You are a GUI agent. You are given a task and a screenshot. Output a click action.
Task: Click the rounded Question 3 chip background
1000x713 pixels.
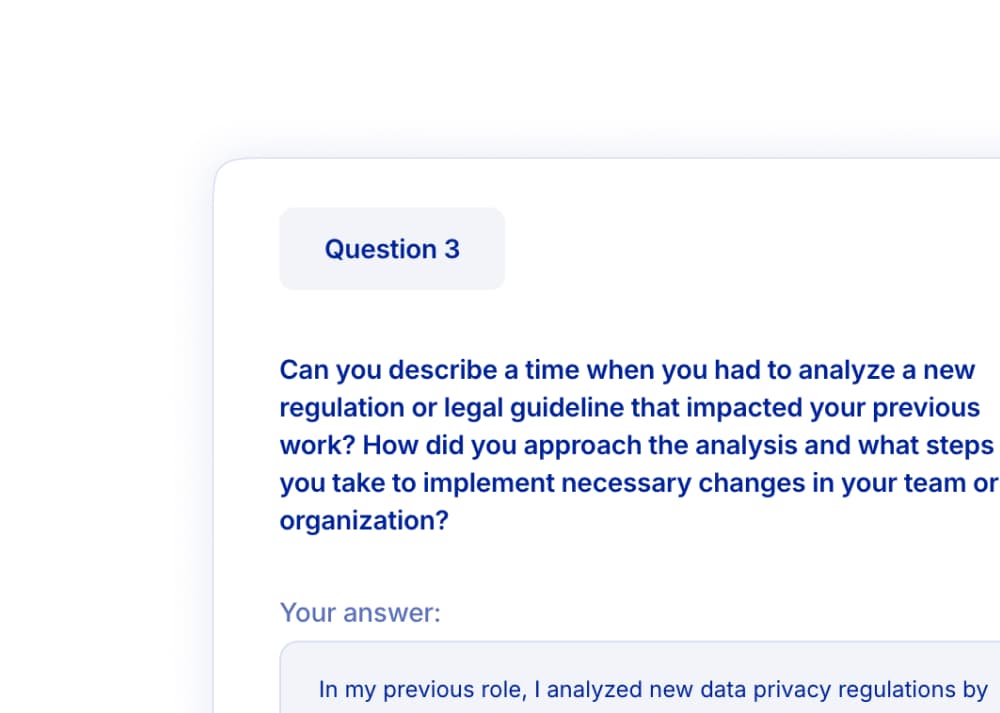coord(391,248)
